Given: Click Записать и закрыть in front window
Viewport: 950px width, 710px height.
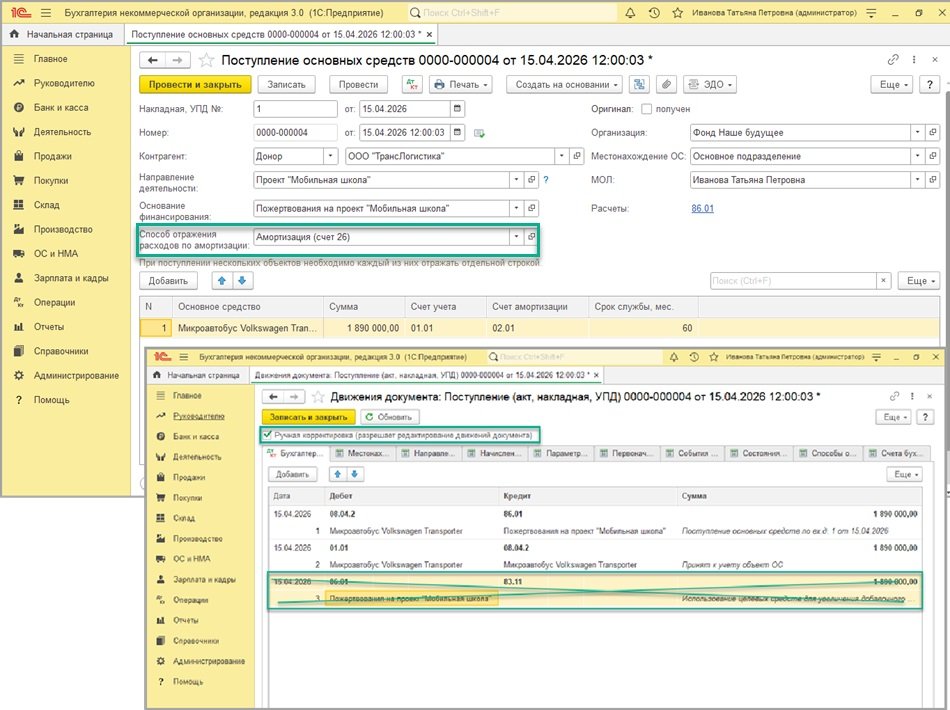Looking at the screenshot, I should click(308, 417).
